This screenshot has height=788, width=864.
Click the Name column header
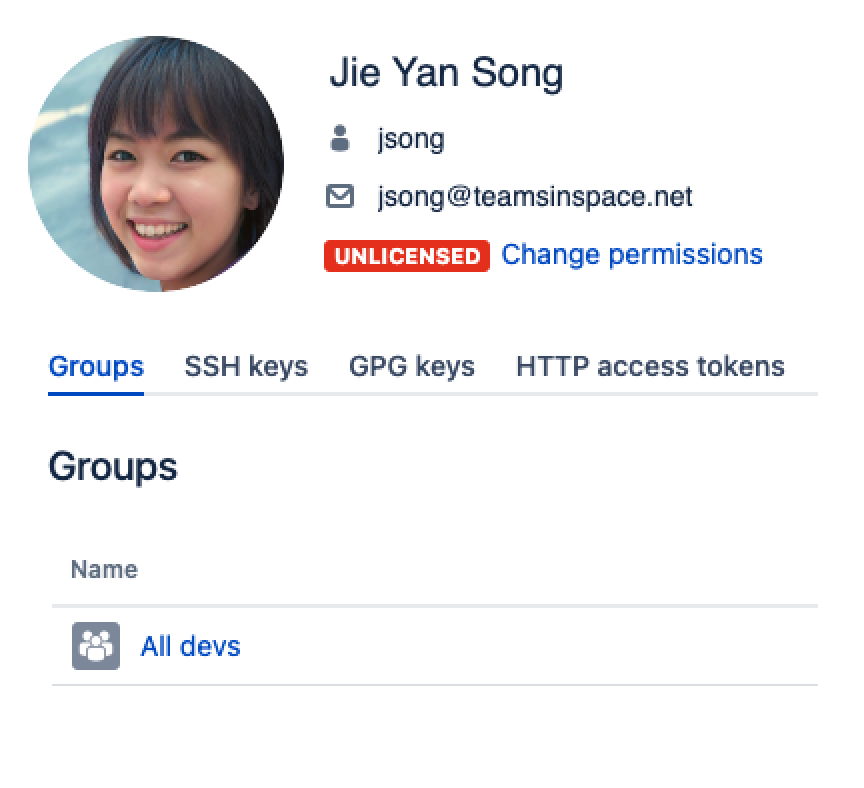(104, 570)
